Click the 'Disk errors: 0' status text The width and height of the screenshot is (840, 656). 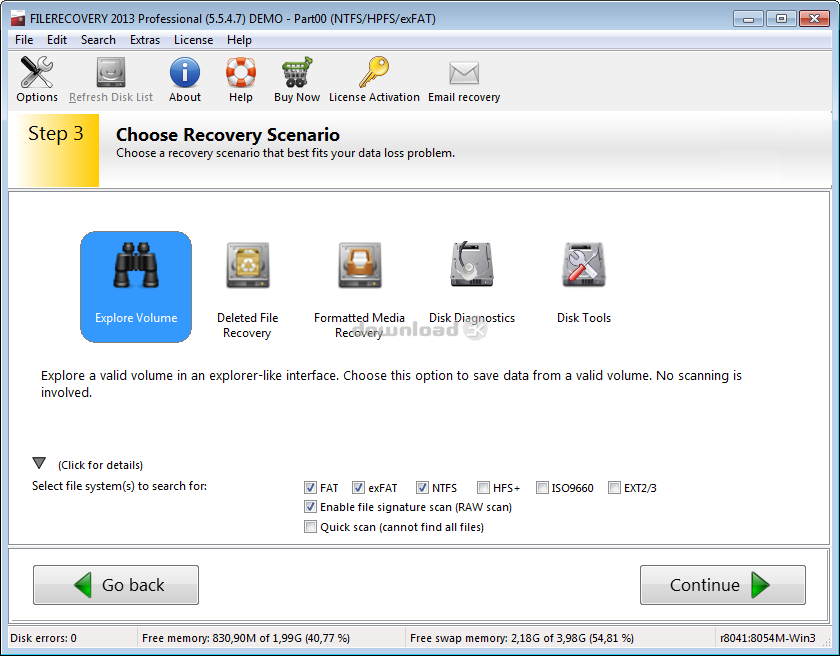(x=43, y=638)
